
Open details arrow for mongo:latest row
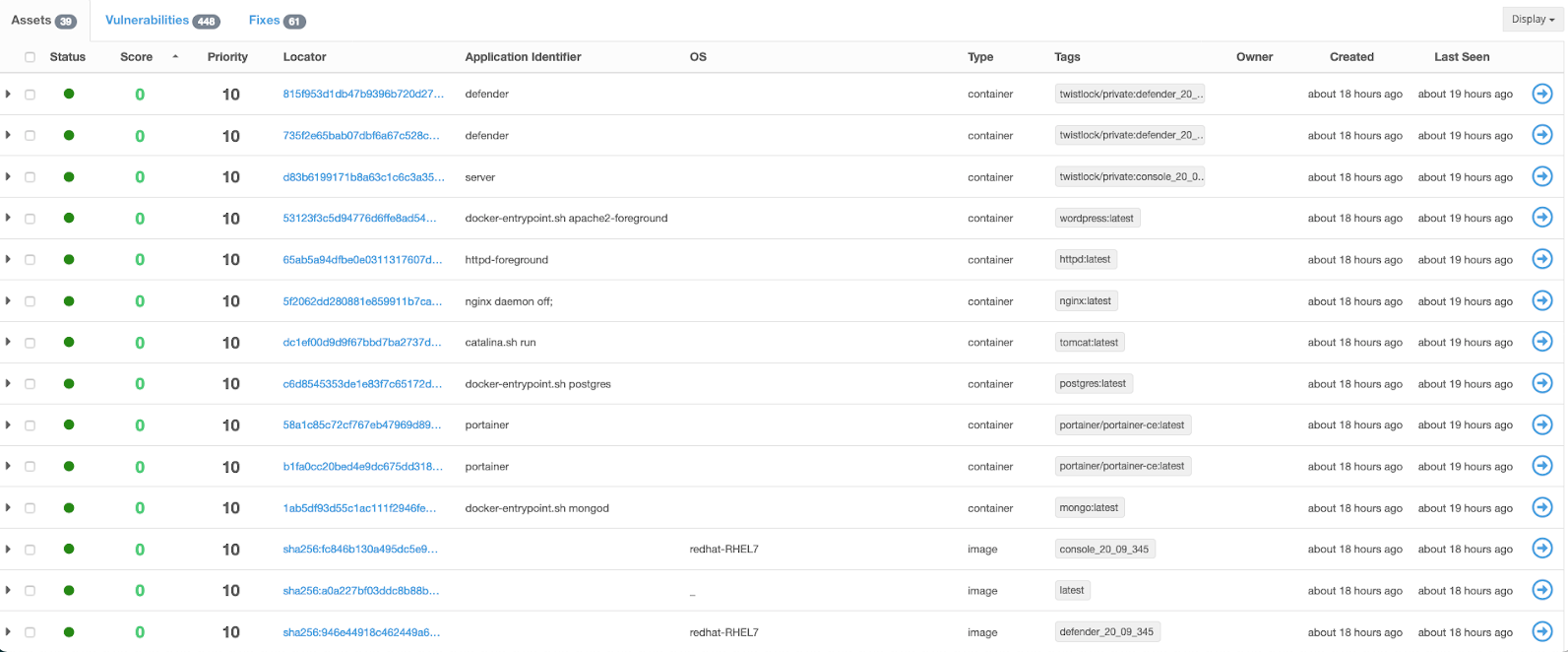(1541, 507)
